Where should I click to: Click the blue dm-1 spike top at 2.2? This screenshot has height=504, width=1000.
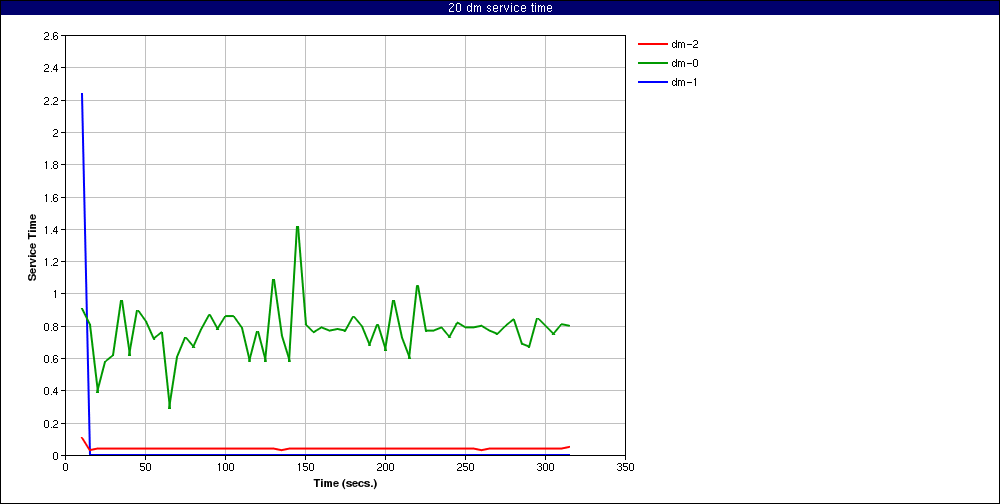[82, 94]
